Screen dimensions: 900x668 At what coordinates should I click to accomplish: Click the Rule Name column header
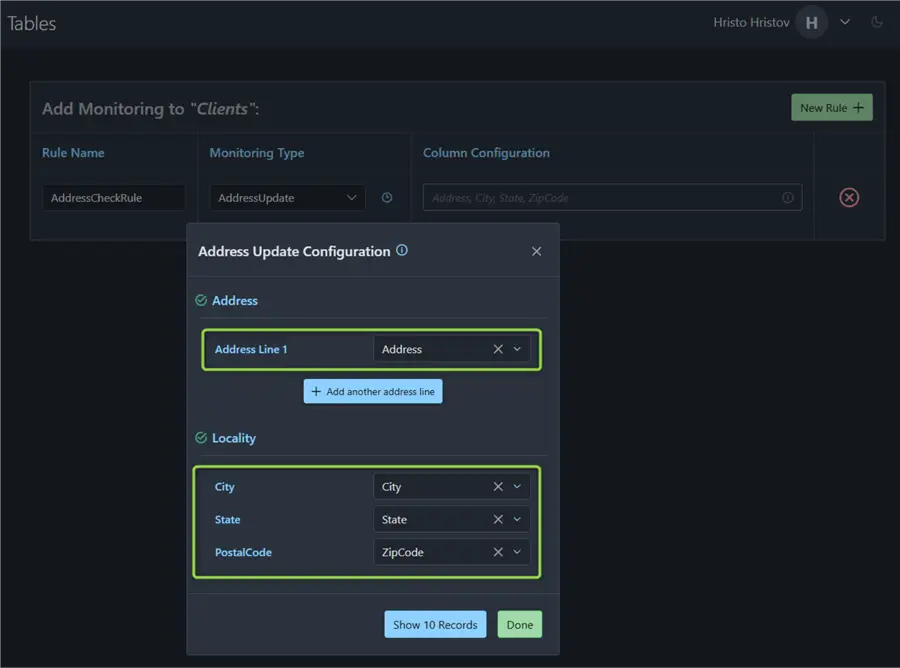(x=73, y=153)
